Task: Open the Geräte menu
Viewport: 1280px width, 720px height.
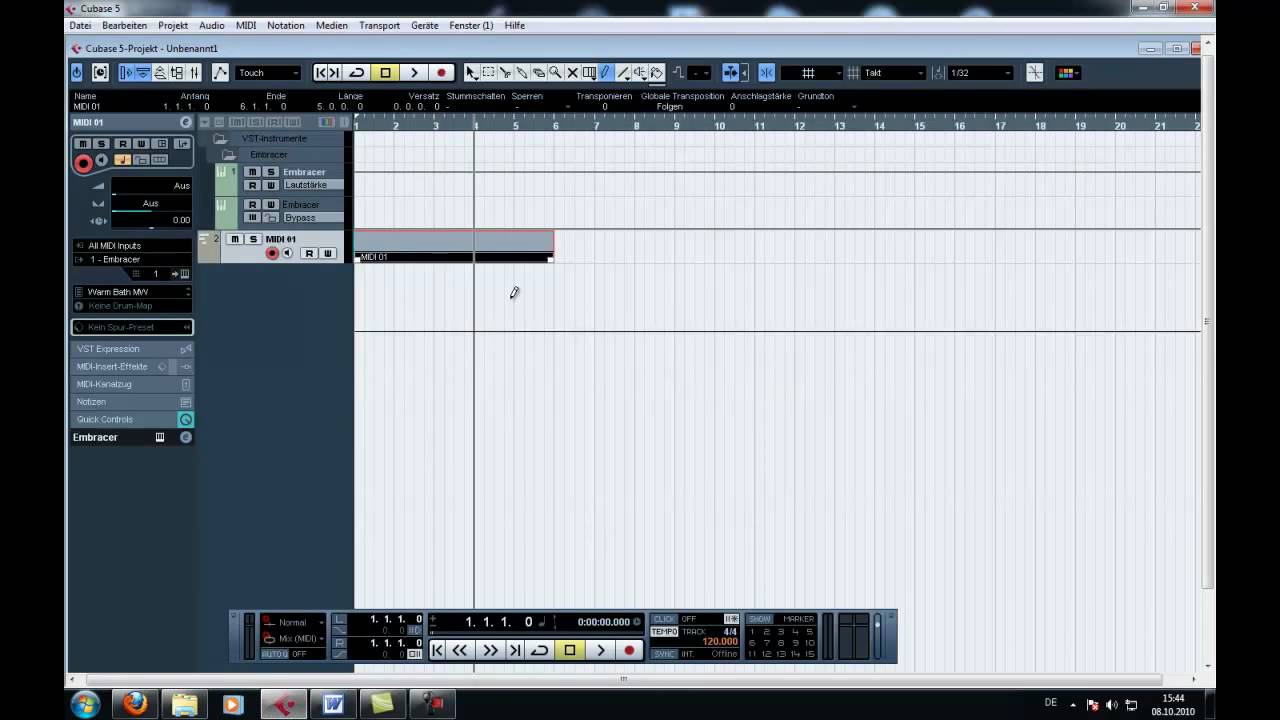Action: (x=425, y=25)
